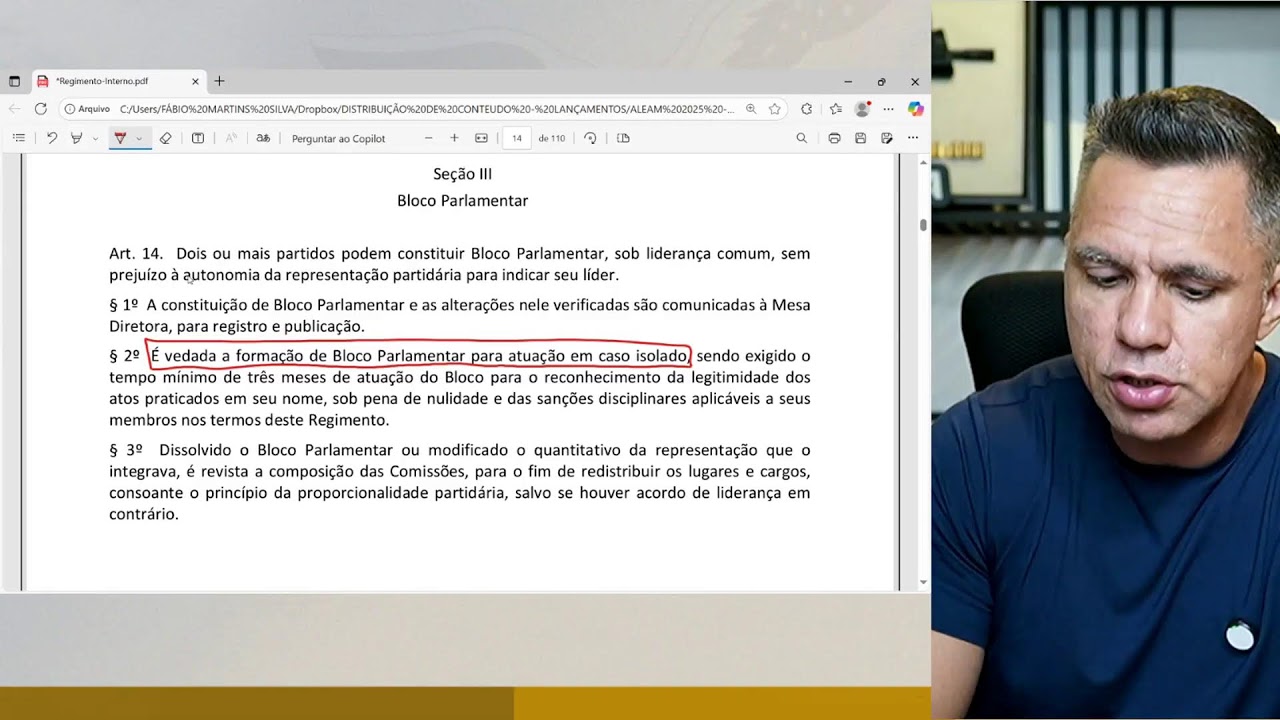The height and width of the screenshot is (720, 1280).
Task: Open Edge settings and more menu
Action: pyautogui.click(x=888, y=109)
